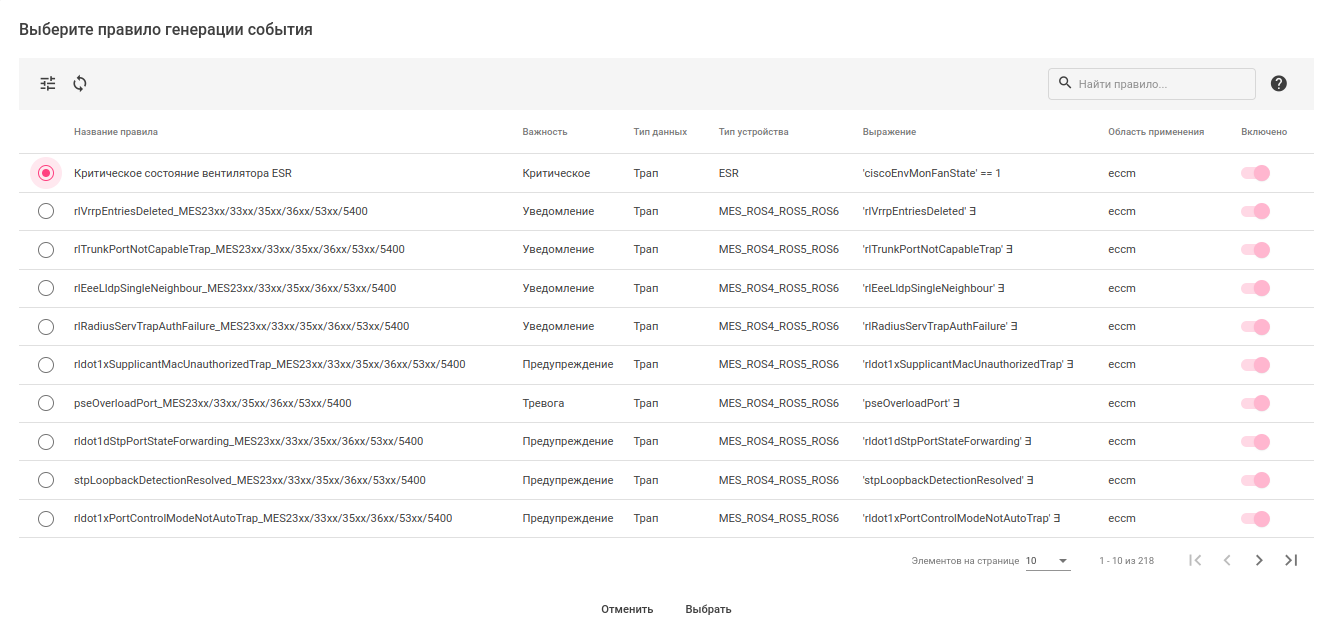Open the column filter settings icon
1332x634 pixels.
point(48,84)
